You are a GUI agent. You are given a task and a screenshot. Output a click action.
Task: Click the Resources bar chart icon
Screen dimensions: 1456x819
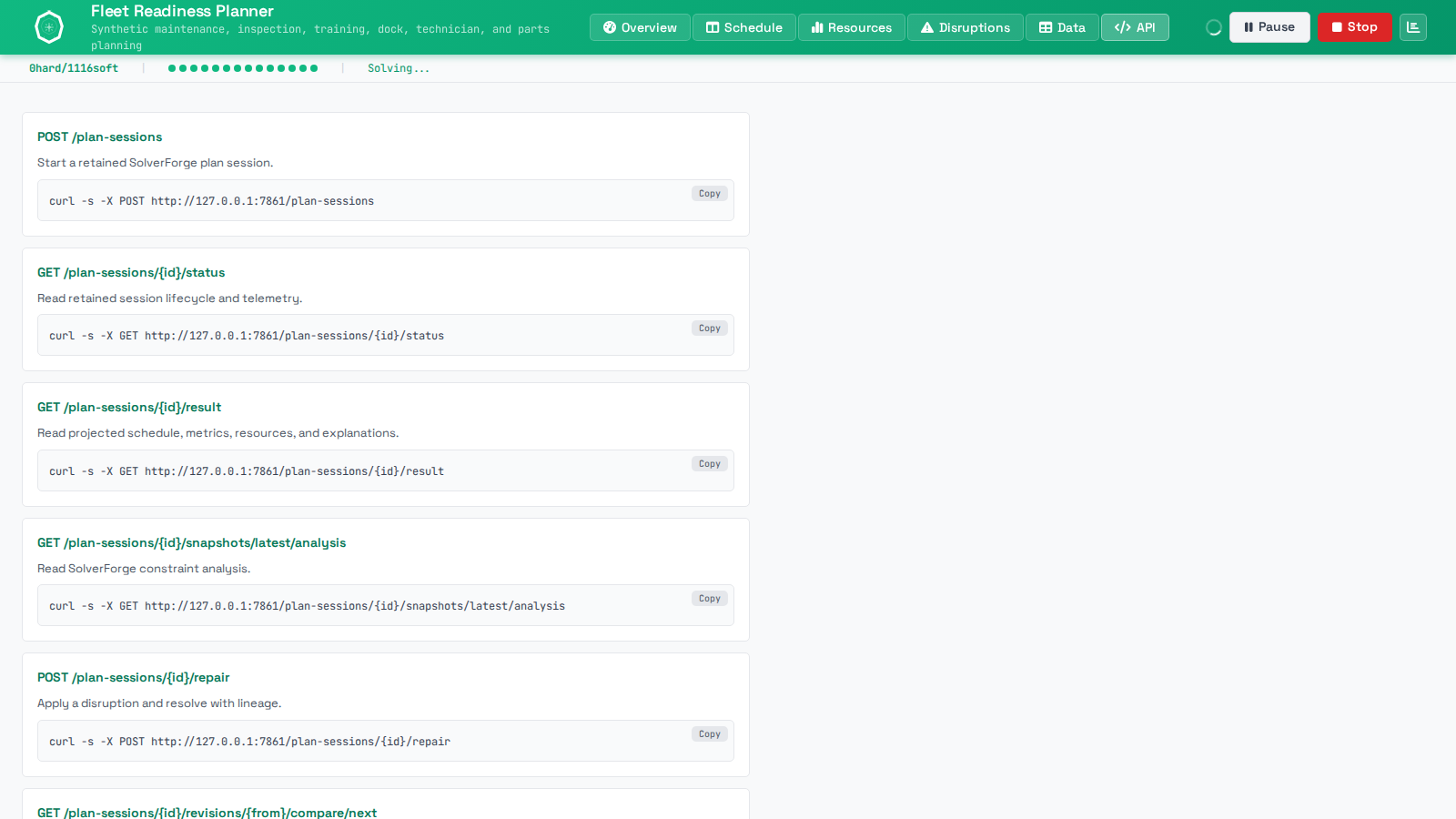(x=817, y=27)
